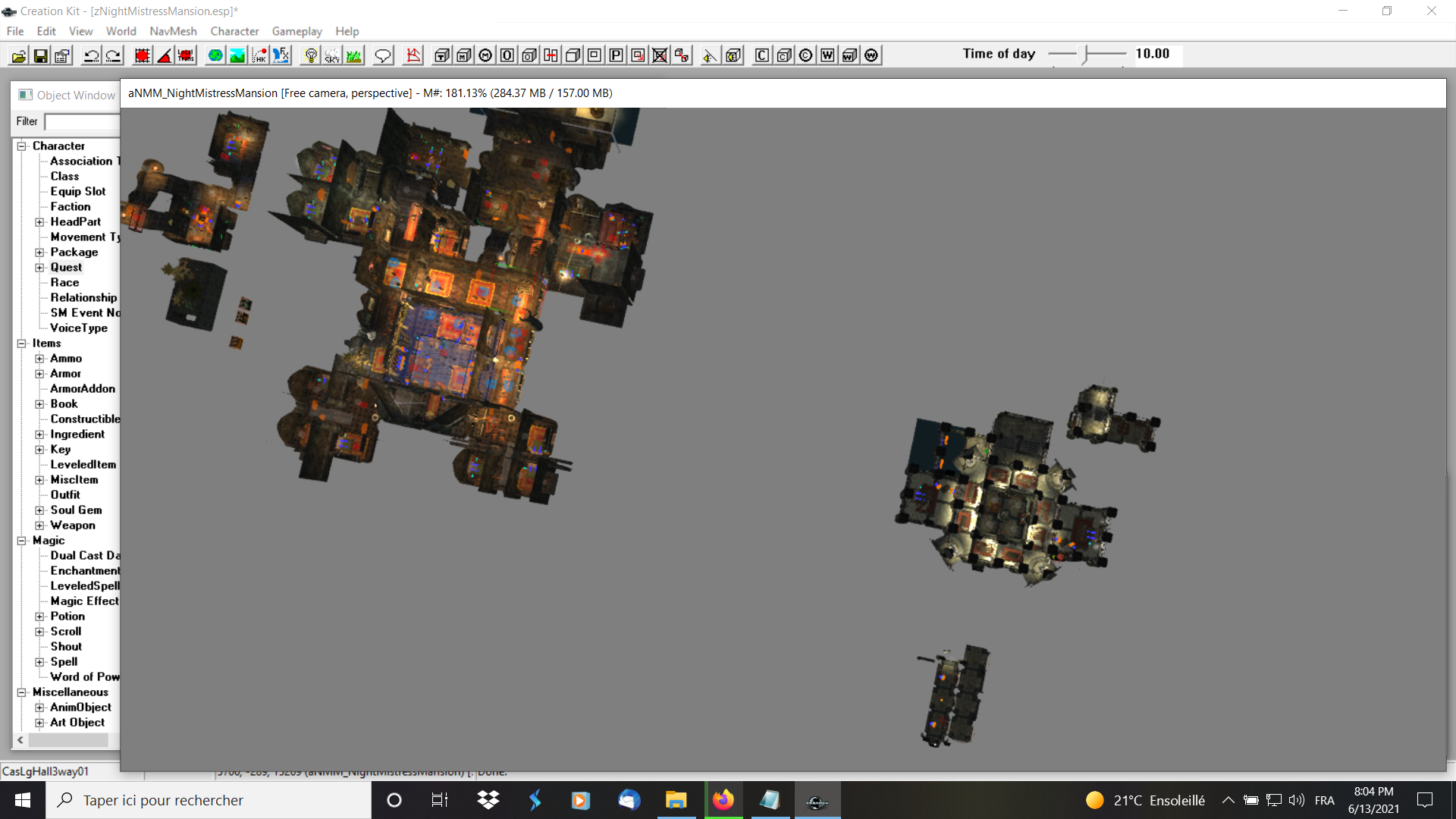Screen dimensions: 1456x819
Task: Select Faction in the object tree
Action: (71, 206)
